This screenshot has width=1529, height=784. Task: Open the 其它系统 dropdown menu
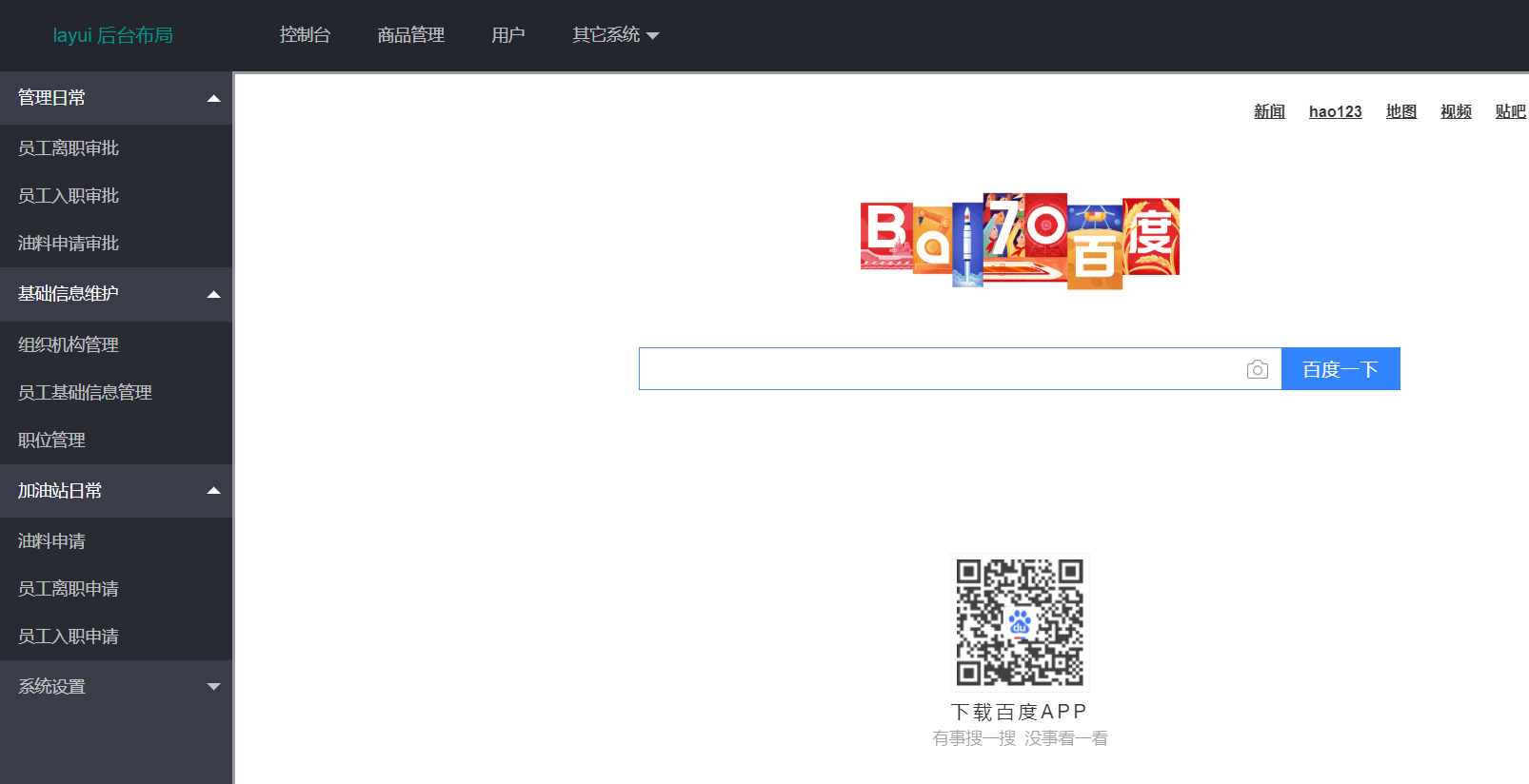[x=615, y=35]
